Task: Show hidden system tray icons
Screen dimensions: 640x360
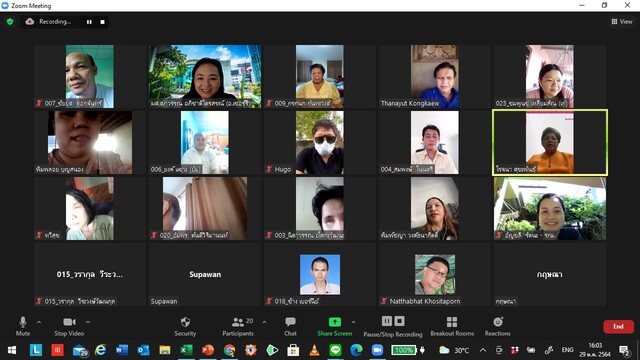Action: coord(483,350)
